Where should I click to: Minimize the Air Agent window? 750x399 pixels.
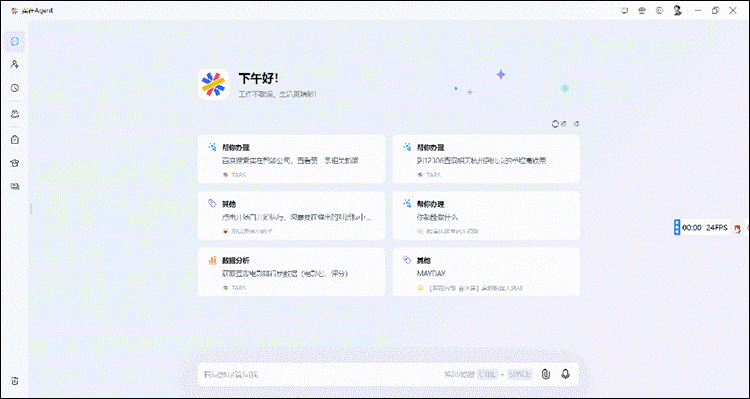[x=698, y=11]
